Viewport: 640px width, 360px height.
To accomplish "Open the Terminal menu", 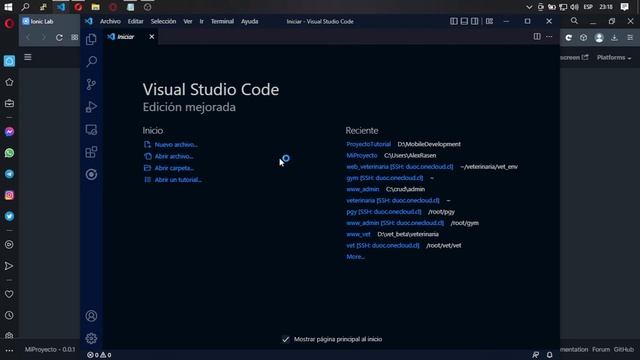I will [x=222, y=21].
